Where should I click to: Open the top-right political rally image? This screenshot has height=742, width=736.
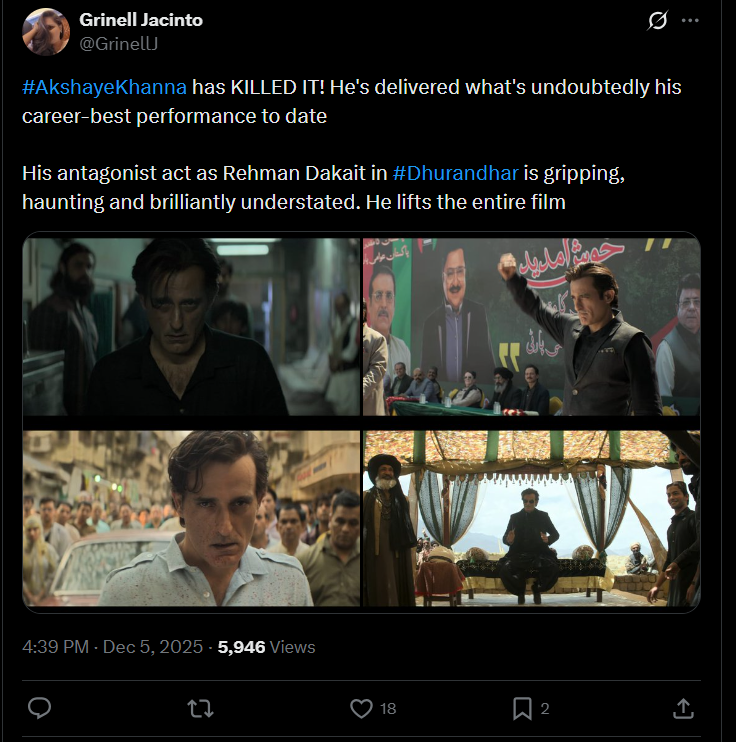(x=531, y=326)
